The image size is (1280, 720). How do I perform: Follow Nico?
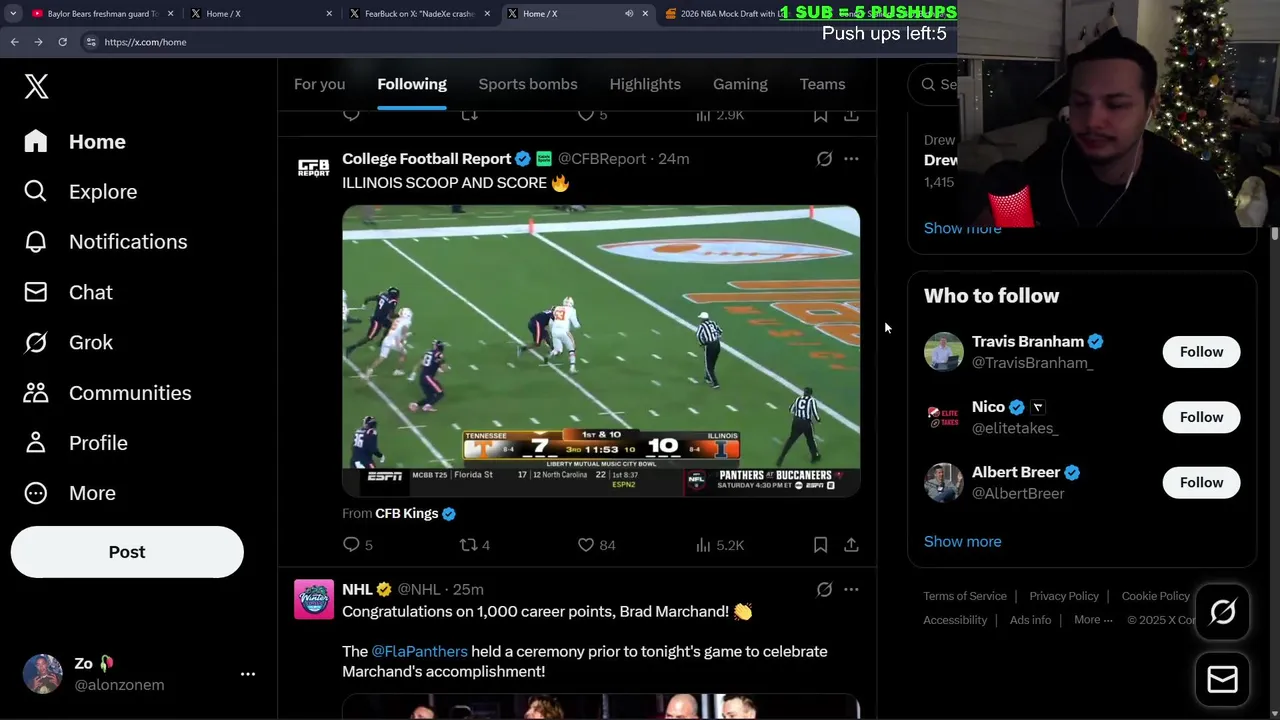[1201, 417]
